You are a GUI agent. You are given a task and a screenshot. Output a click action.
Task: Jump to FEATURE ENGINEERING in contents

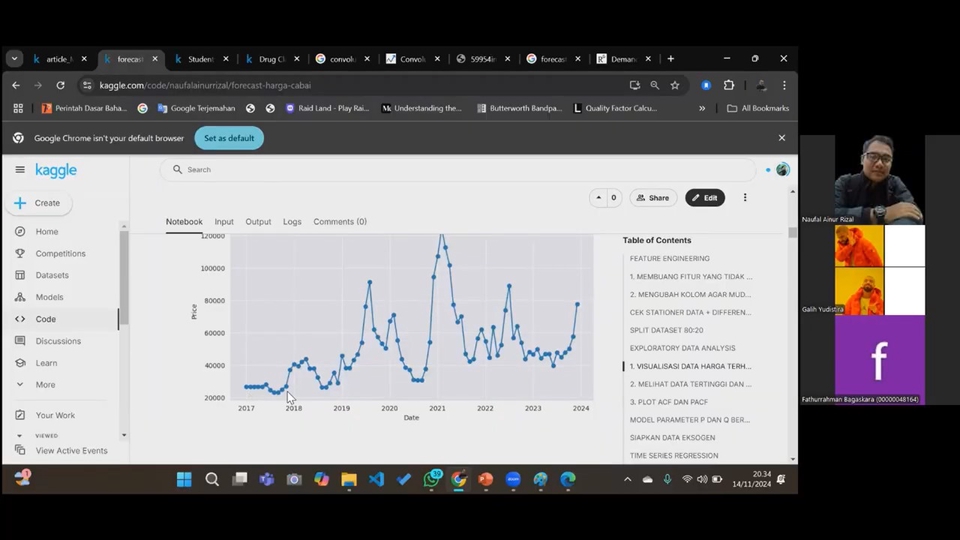[x=669, y=258]
